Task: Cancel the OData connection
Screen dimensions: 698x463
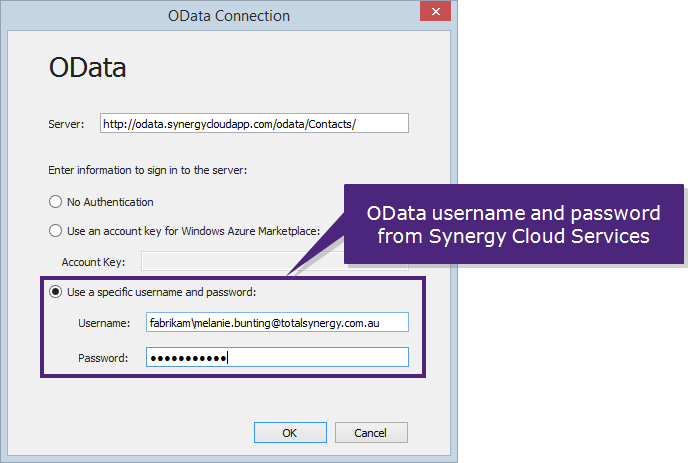Action: point(371,433)
